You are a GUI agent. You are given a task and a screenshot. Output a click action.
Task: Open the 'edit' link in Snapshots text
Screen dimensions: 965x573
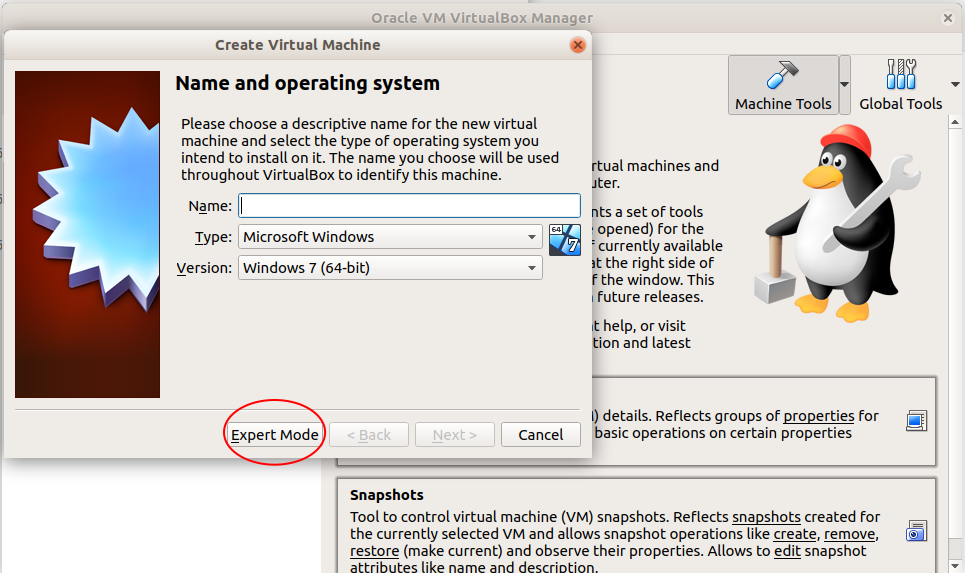[787, 551]
